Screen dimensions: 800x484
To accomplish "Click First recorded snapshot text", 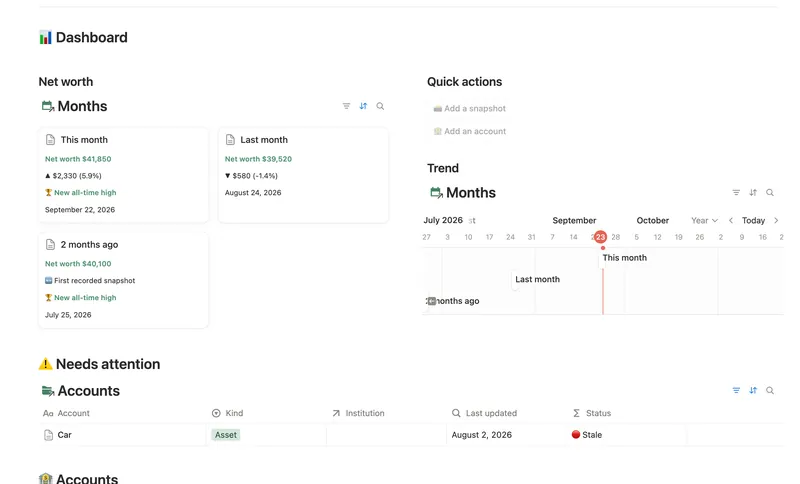I will tap(90, 281).
